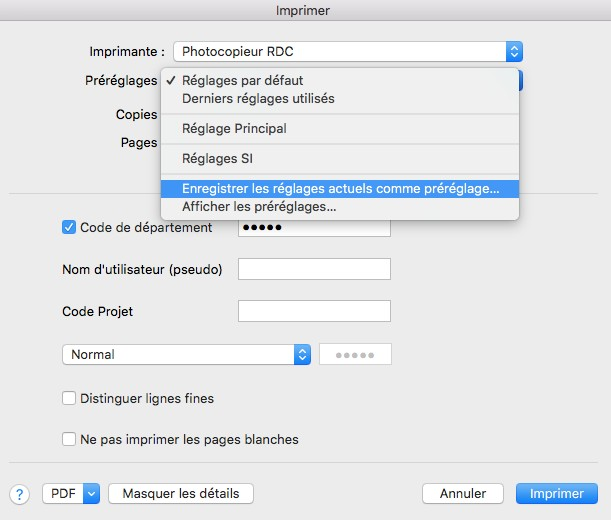611x520 pixels.
Task: Open Afficher les préréglages menu entry
Action: 259,207
